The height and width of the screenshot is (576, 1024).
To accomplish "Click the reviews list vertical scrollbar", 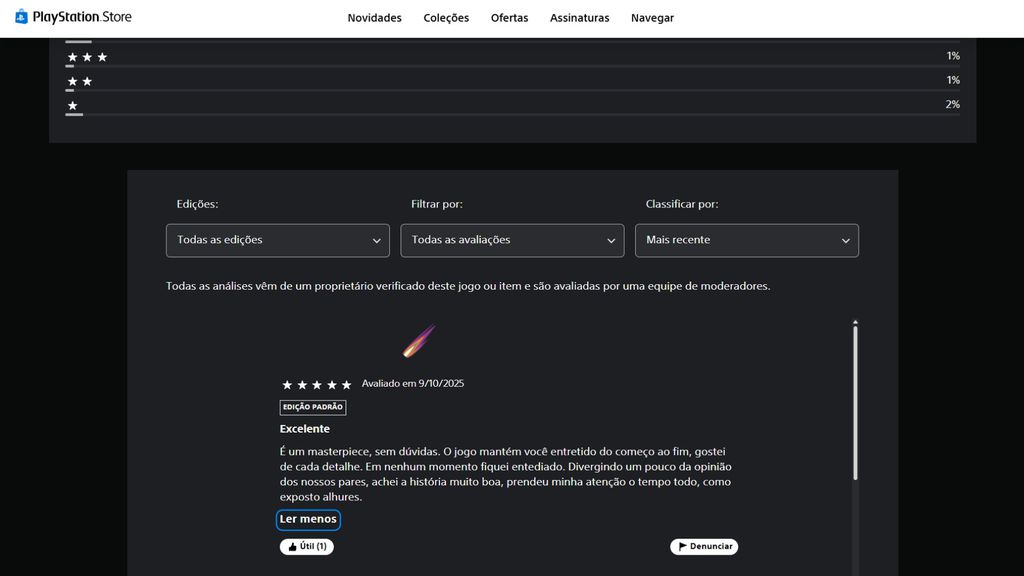I will pos(855,400).
